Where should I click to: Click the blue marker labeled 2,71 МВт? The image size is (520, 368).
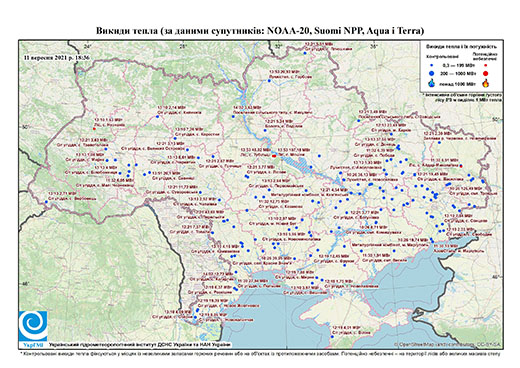pyautogui.click(x=46, y=202)
